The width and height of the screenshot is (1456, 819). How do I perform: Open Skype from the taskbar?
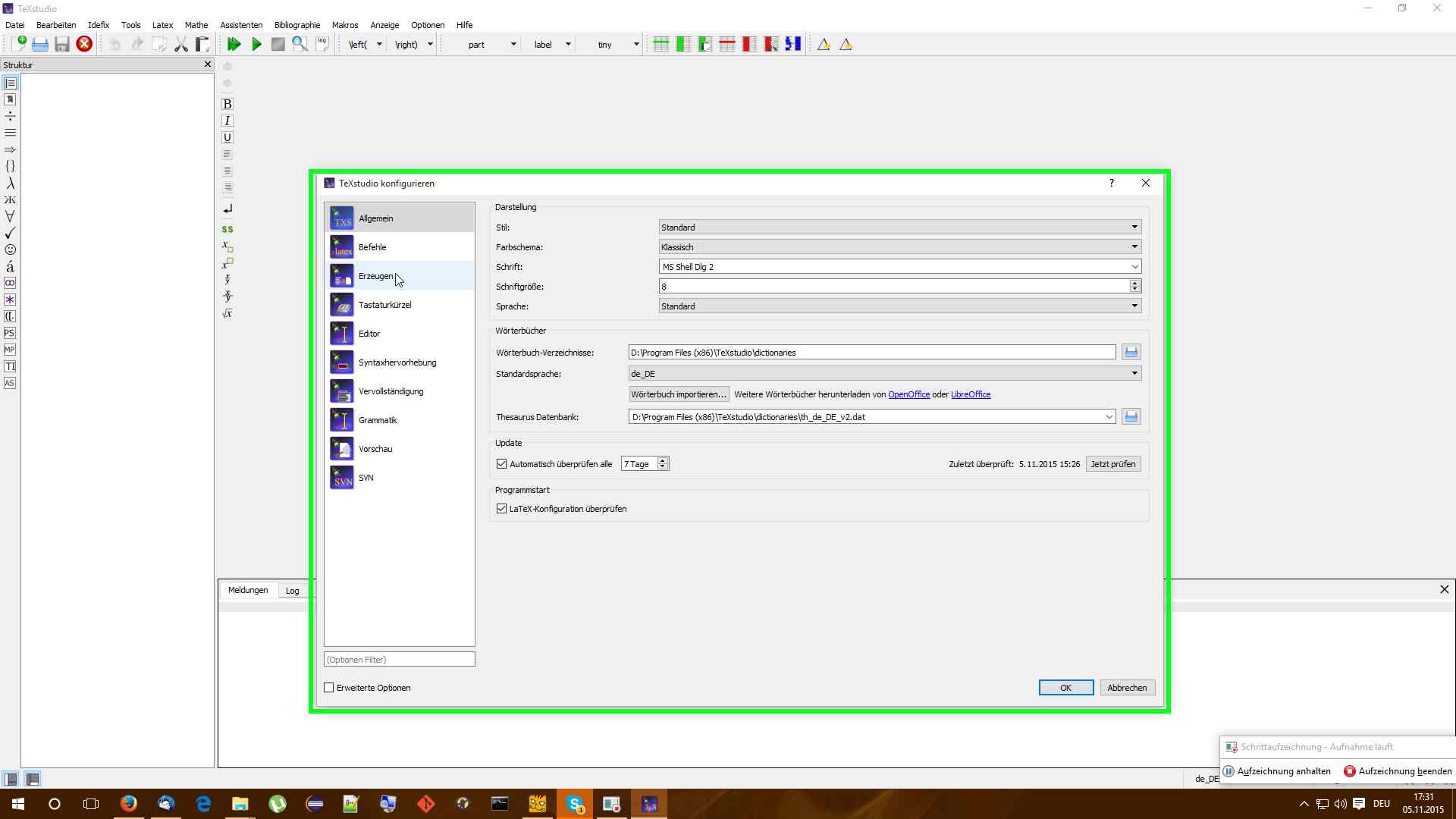(x=575, y=804)
